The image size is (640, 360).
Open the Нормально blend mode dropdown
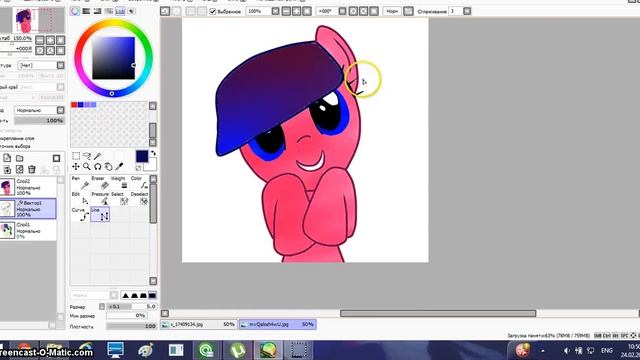click(60, 110)
